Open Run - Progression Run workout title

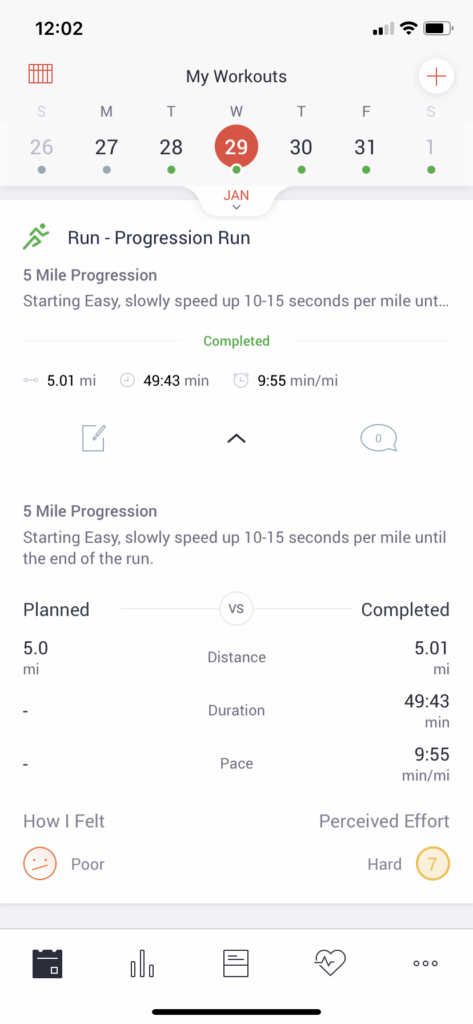159,238
